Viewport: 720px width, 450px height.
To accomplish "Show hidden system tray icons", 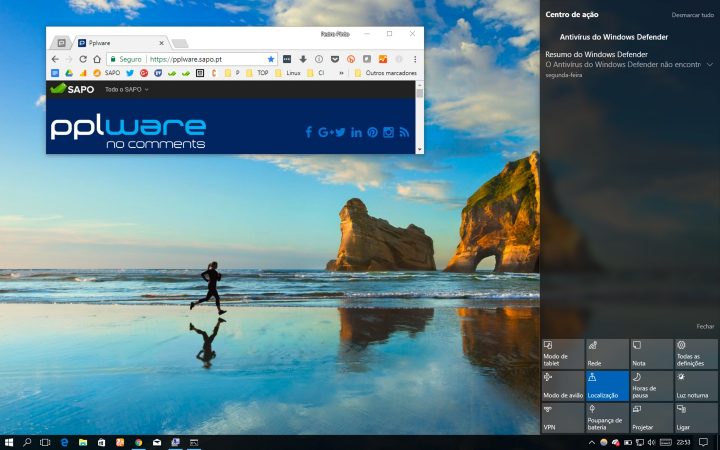I will [592, 441].
